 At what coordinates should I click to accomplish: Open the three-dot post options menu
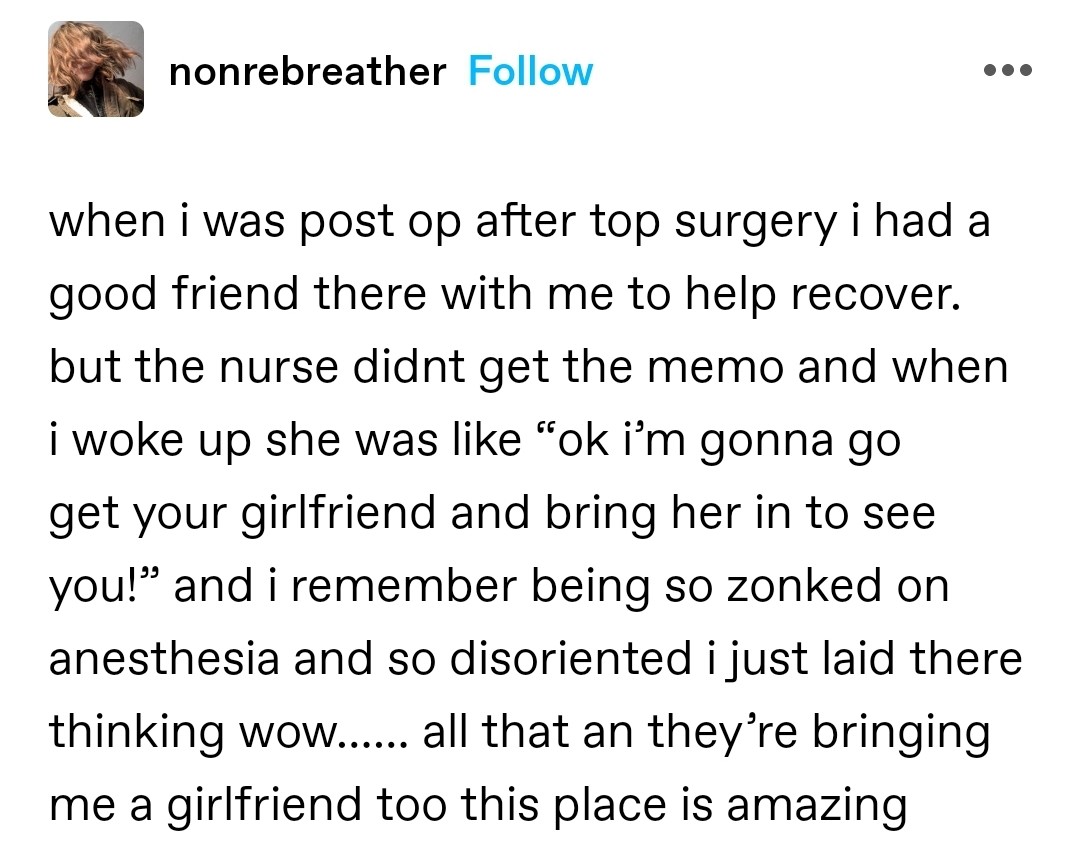pos(1007,72)
